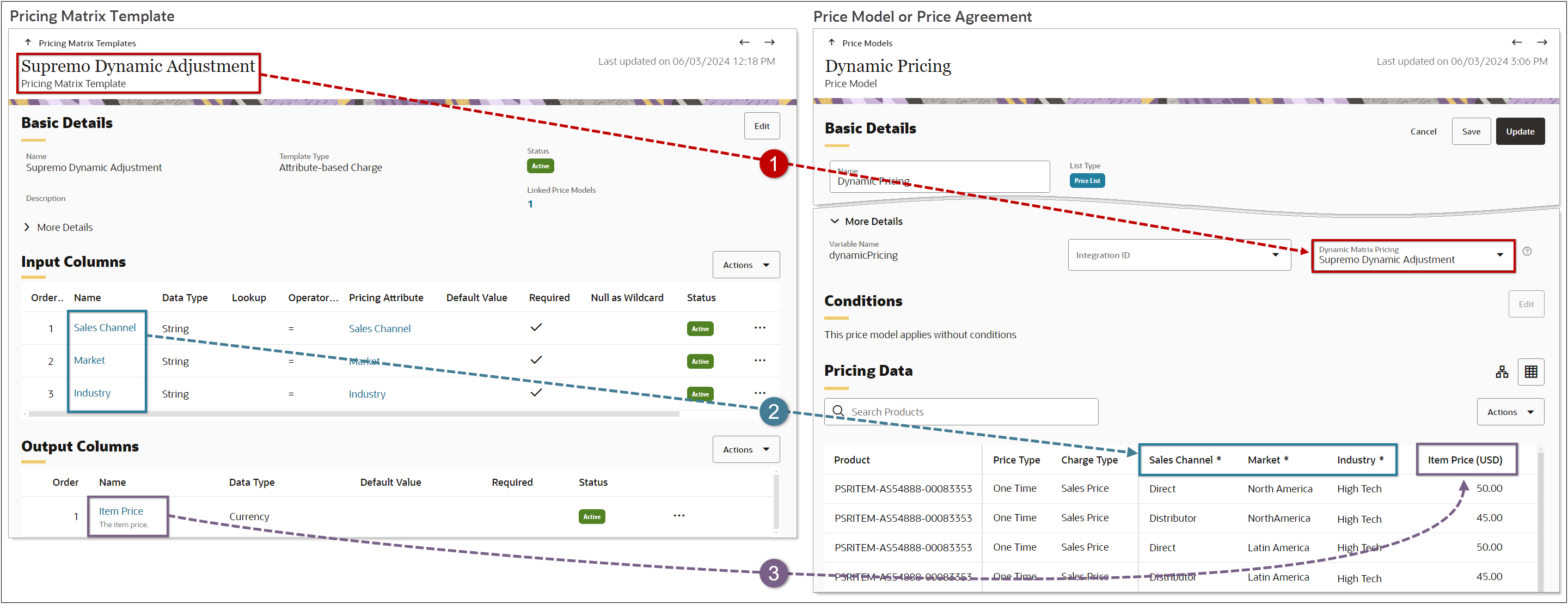Click forward navigation arrow on Price Model page
Screen dimensions: 1568x604
pos(1542,42)
